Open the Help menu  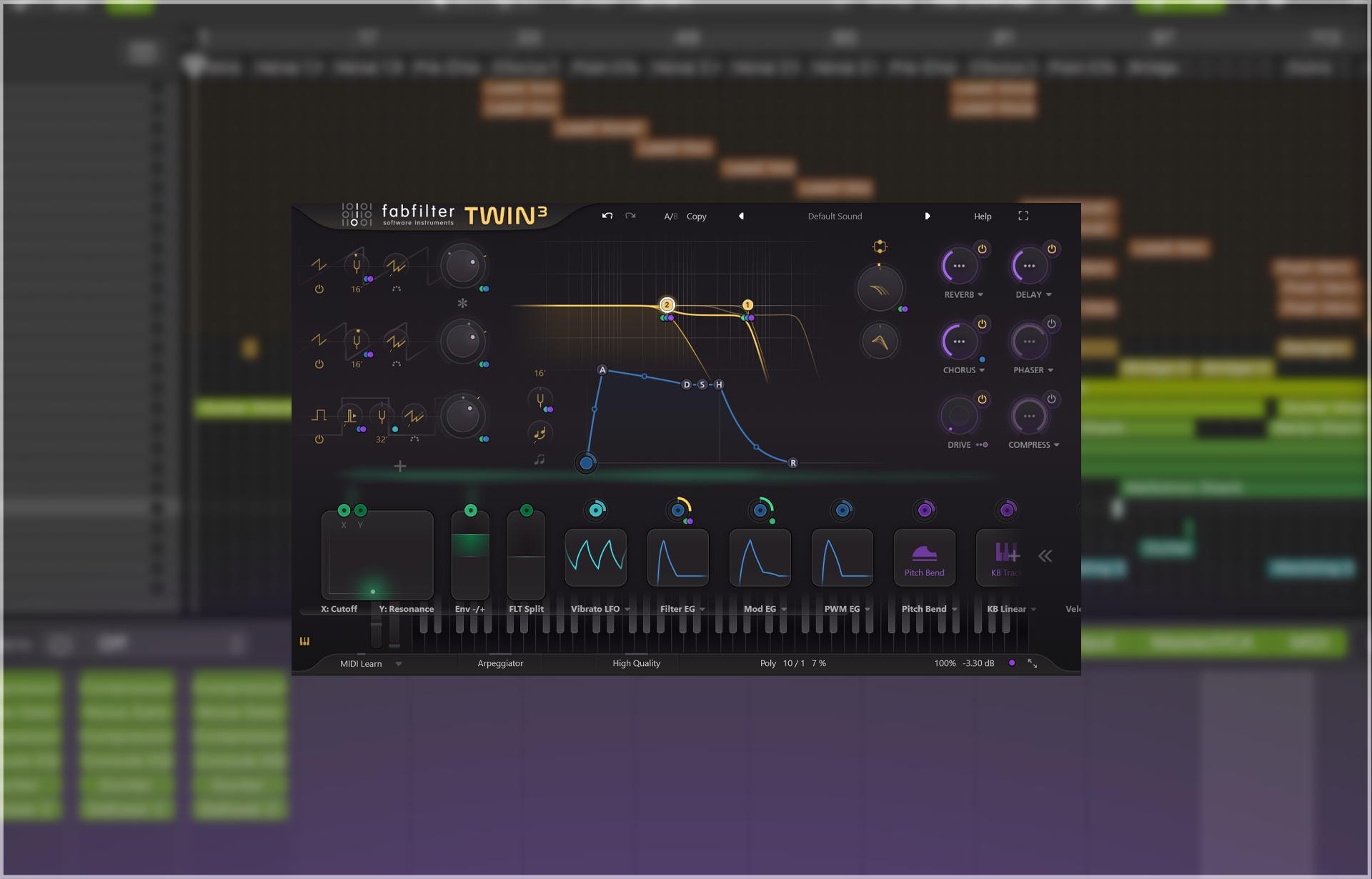983,217
